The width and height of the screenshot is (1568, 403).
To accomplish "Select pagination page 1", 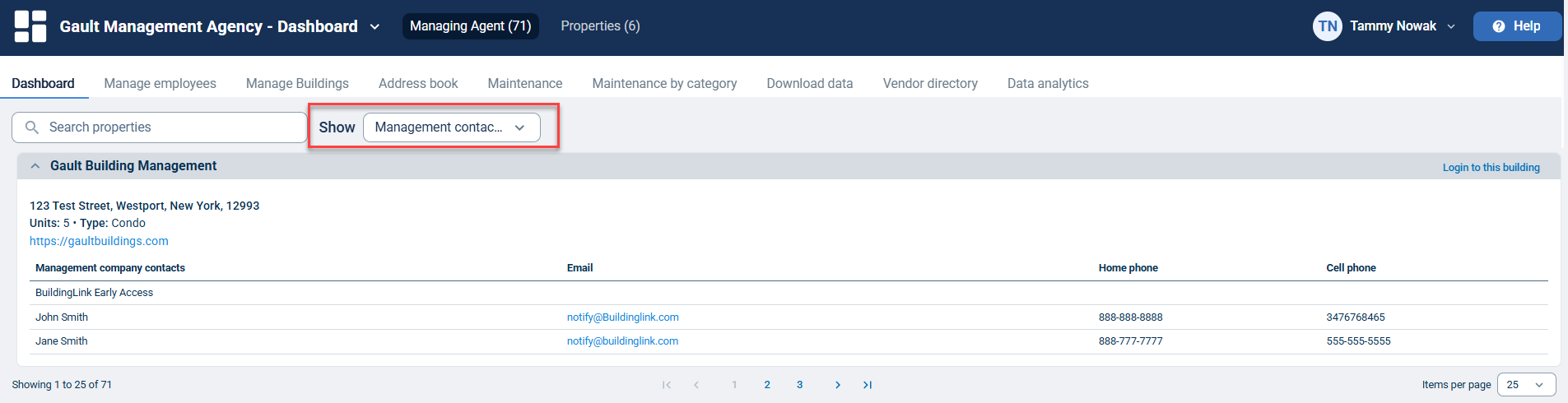I will [x=734, y=385].
